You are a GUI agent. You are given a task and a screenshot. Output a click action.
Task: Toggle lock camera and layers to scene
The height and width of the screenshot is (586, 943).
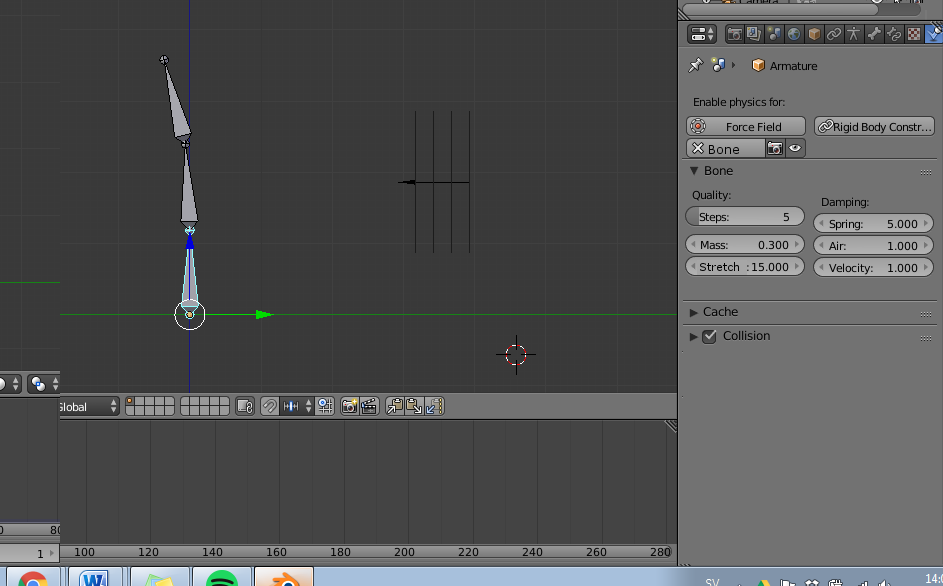click(x=245, y=407)
